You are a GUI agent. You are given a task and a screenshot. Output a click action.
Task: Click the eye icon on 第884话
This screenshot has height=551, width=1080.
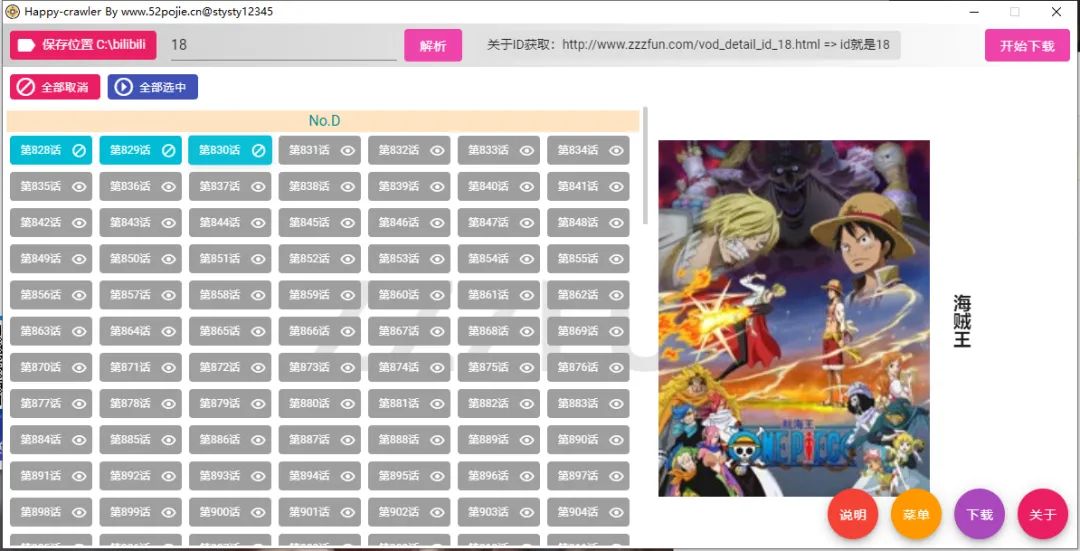click(x=79, y=440)
